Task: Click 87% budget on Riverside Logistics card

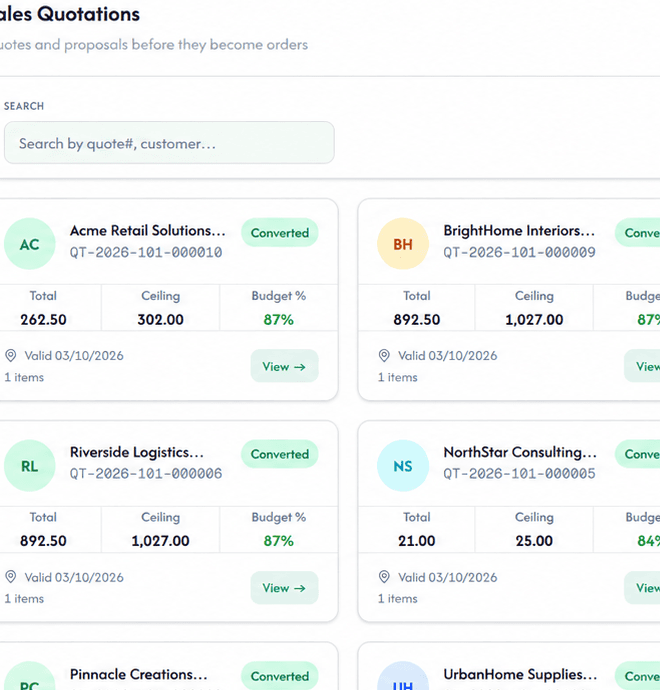Action: click(279, 541)
